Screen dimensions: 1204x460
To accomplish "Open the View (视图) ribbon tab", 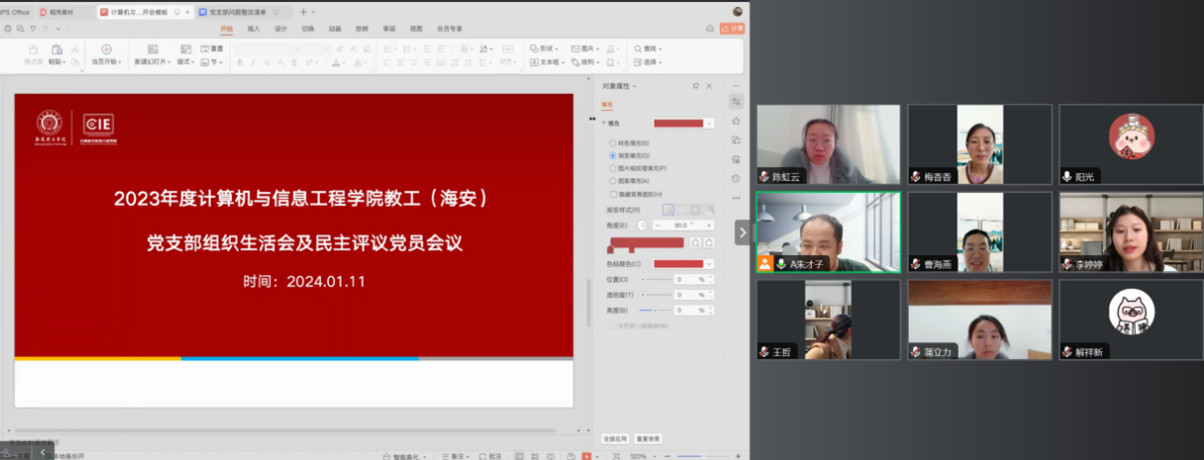I will 416,29.
